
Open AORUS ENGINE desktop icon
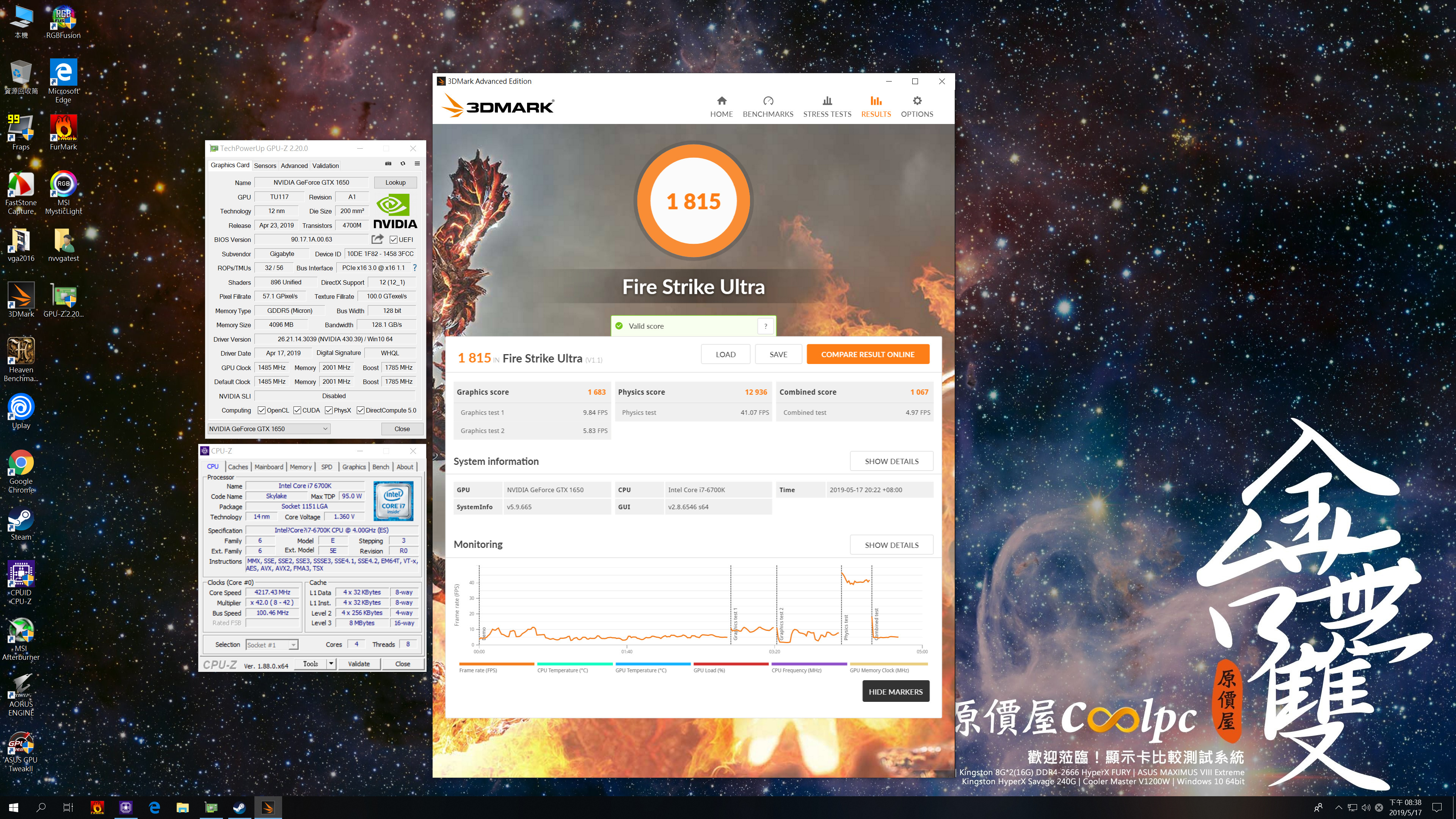21,694
